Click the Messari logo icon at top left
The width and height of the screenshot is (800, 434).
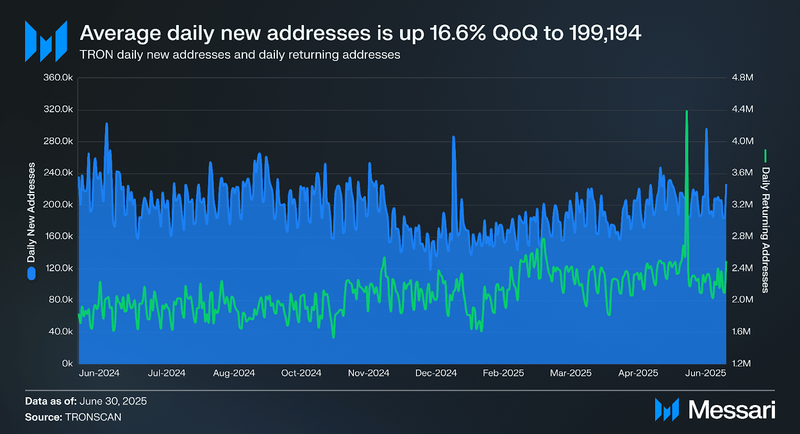coord(46,41)
